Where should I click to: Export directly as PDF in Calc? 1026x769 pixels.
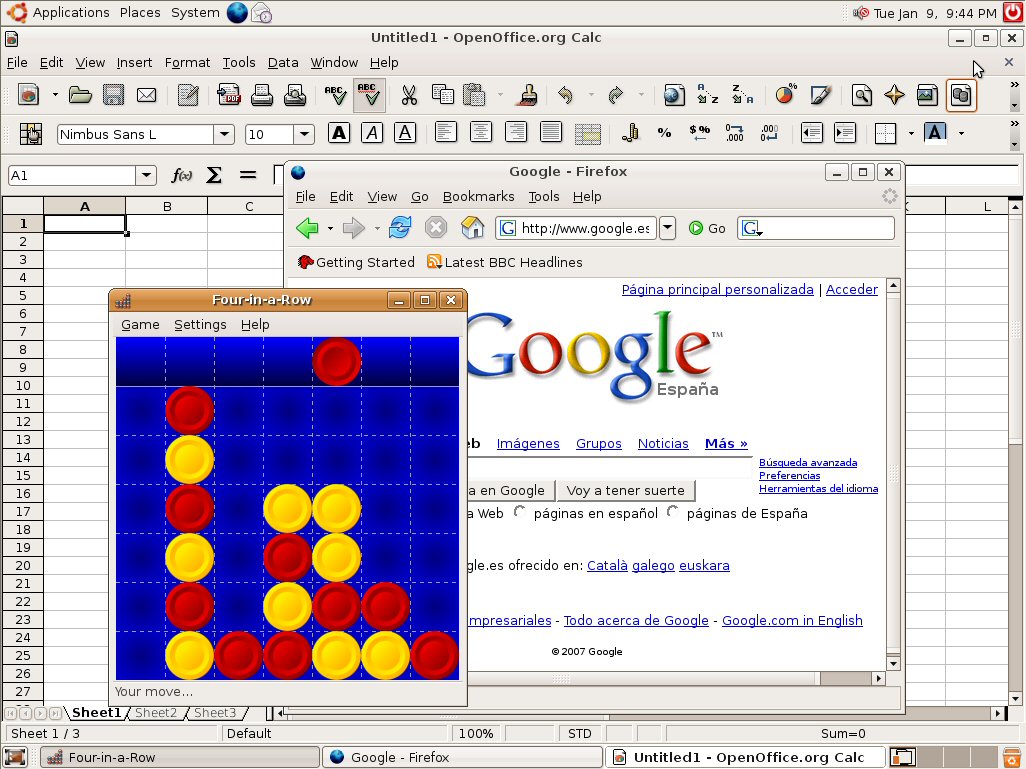pos(229,96)
